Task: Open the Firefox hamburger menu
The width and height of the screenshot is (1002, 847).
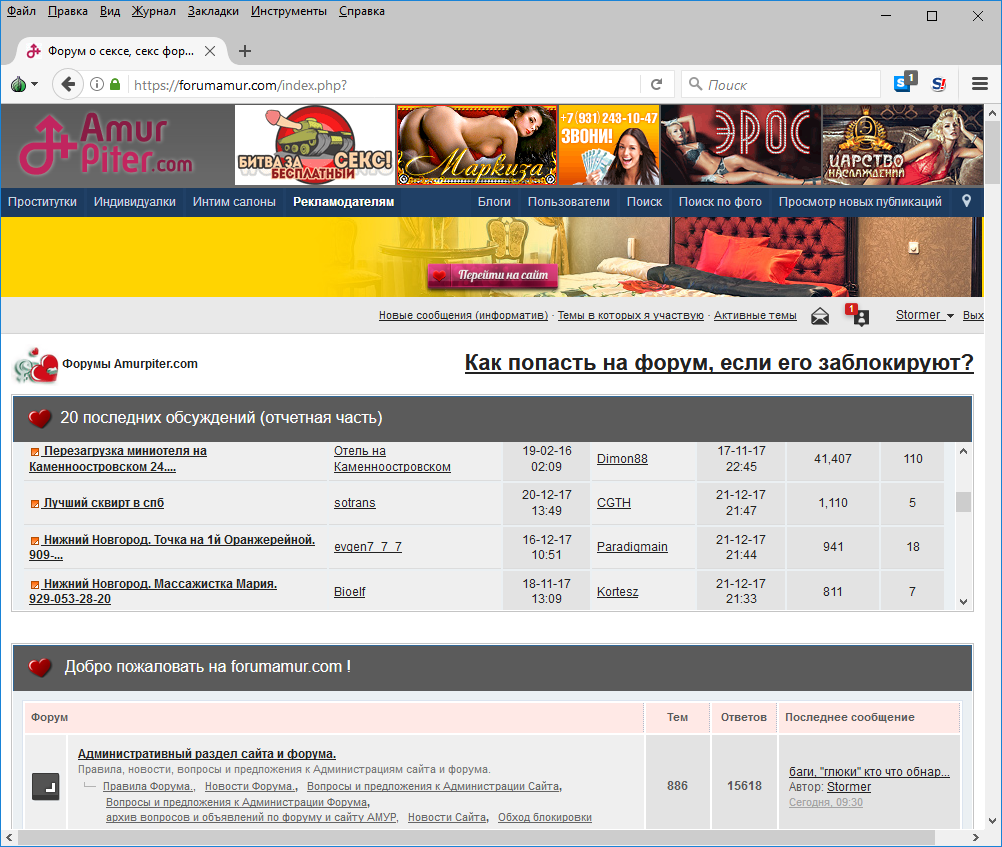Action: 980,85
